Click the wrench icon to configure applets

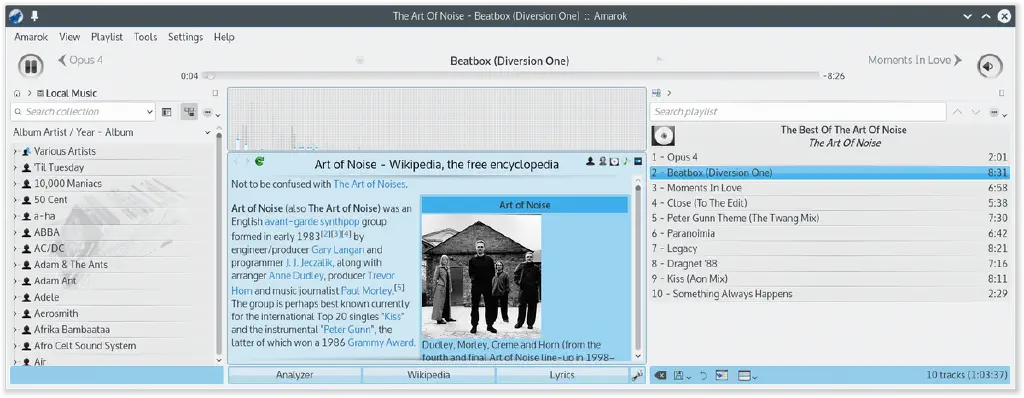pyautogui.click(x=637, y=375)
